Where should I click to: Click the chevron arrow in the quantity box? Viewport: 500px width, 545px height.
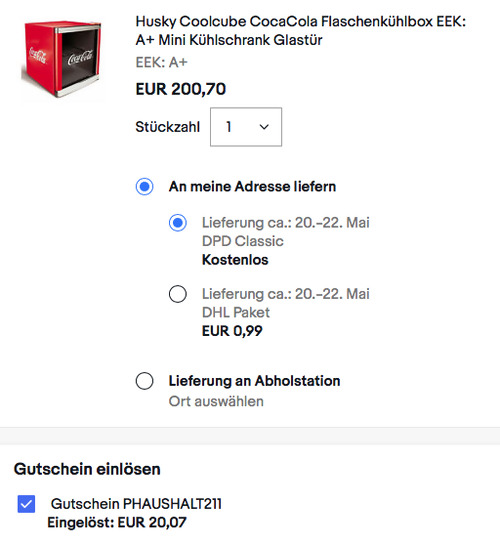[x=264, y=127]
